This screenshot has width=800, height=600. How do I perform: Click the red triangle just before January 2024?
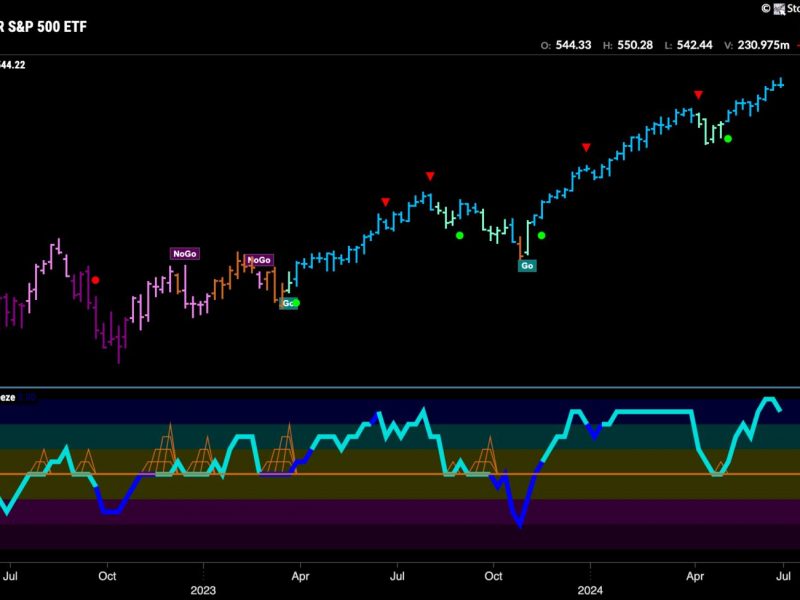(x=586, y=147)
